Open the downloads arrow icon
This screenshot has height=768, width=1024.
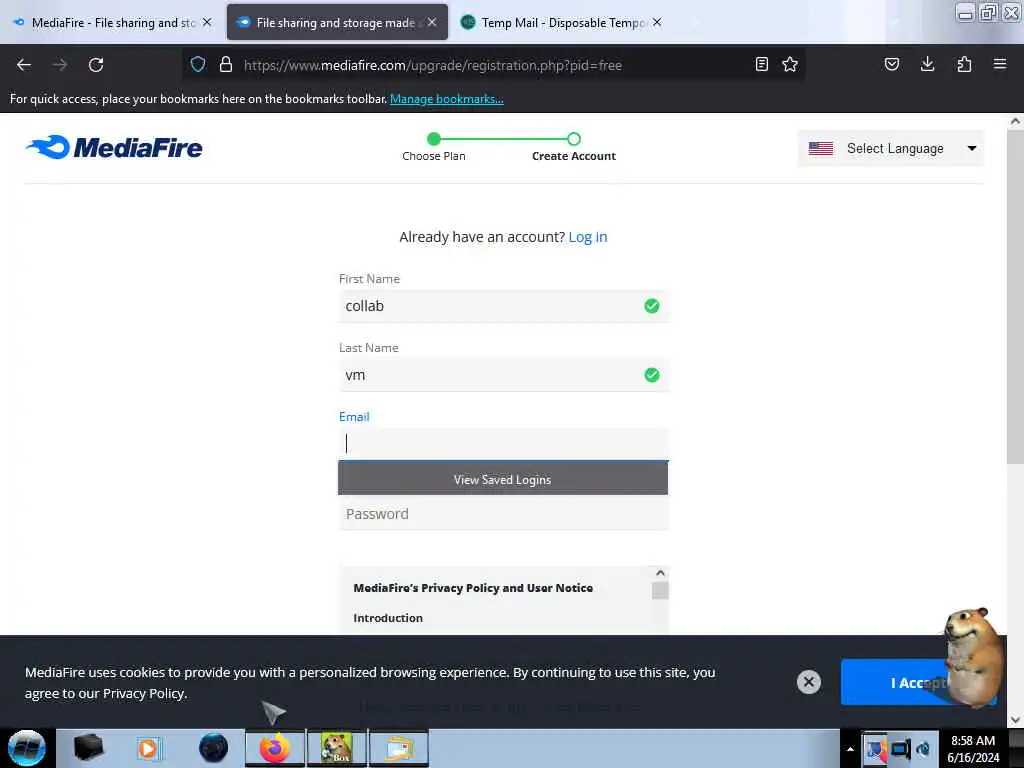(x=927, y=64)
